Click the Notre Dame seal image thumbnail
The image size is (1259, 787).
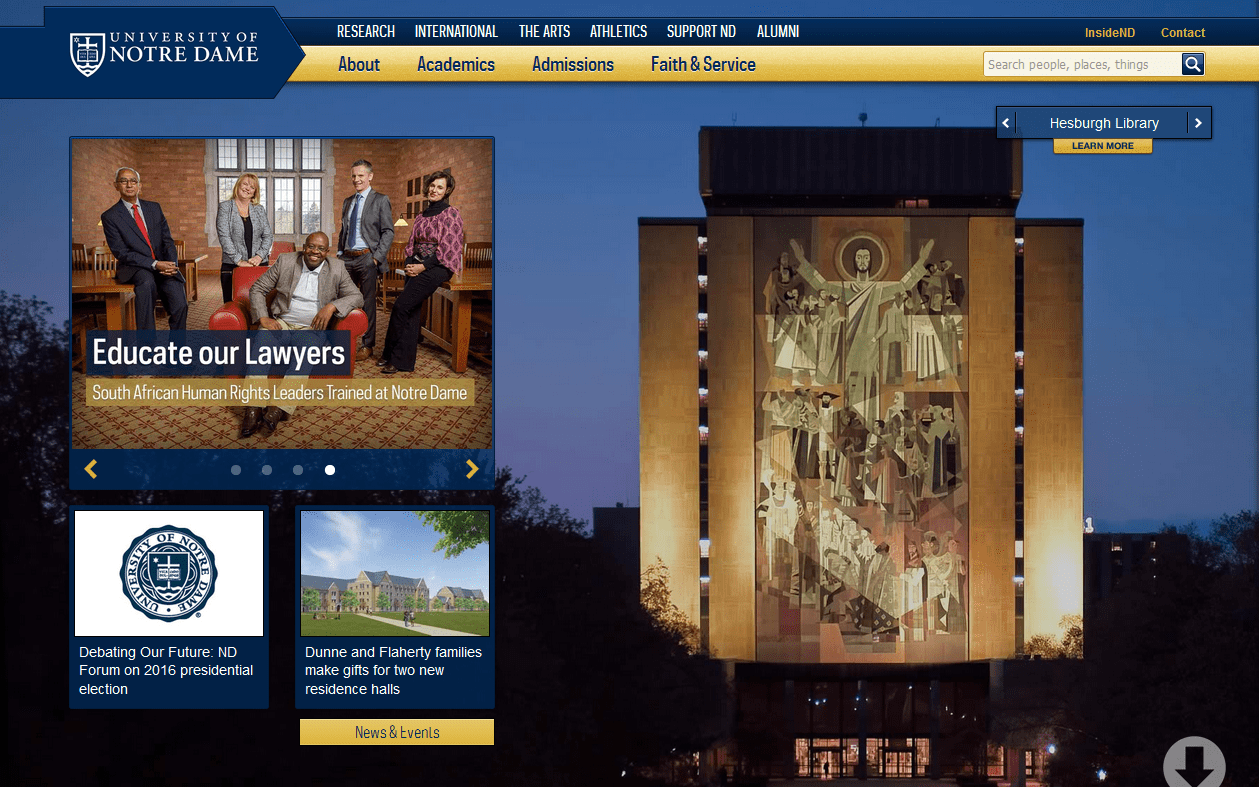pyautogui.click(x=168, y=573)
